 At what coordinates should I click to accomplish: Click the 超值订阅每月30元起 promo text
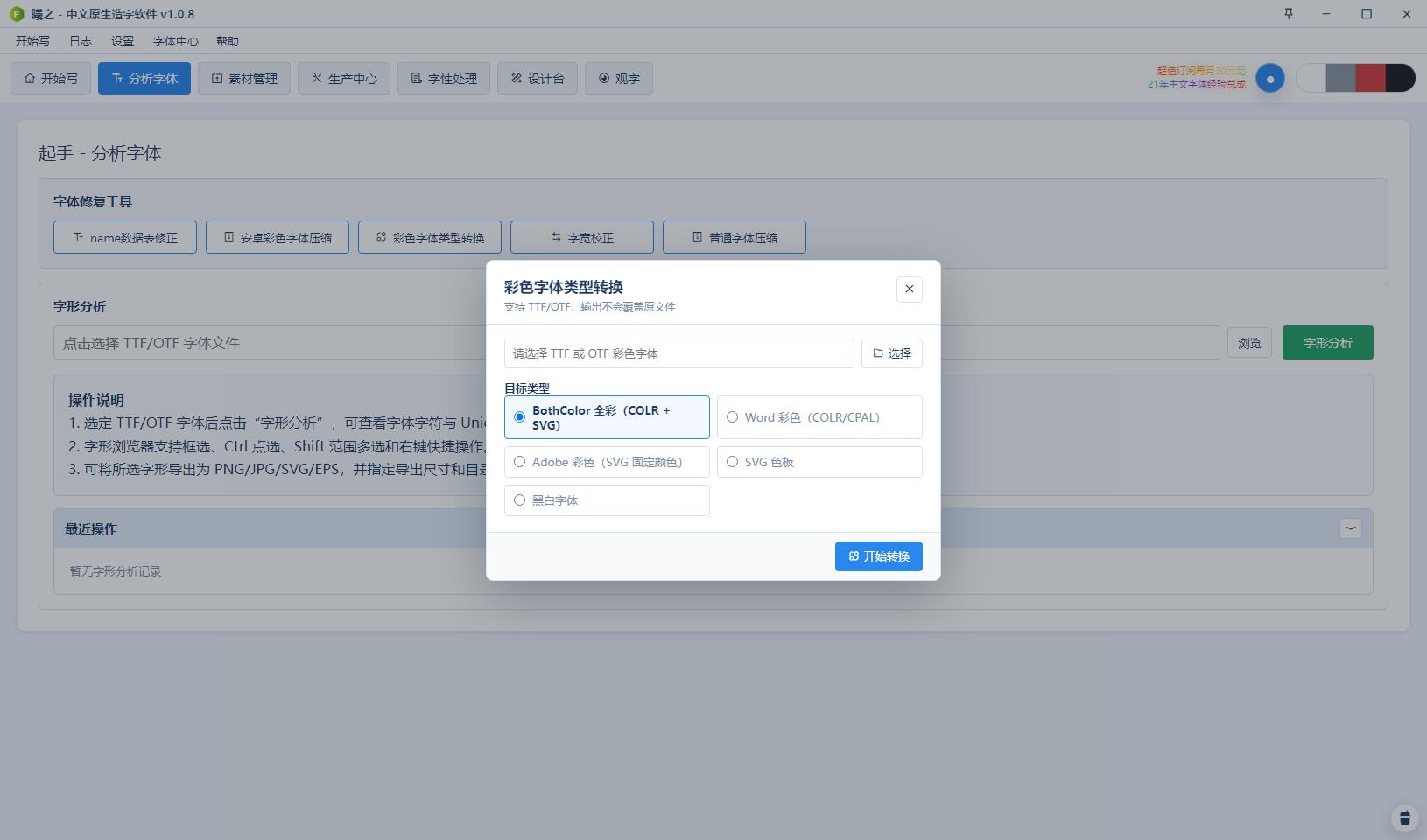click(1201, 71)
